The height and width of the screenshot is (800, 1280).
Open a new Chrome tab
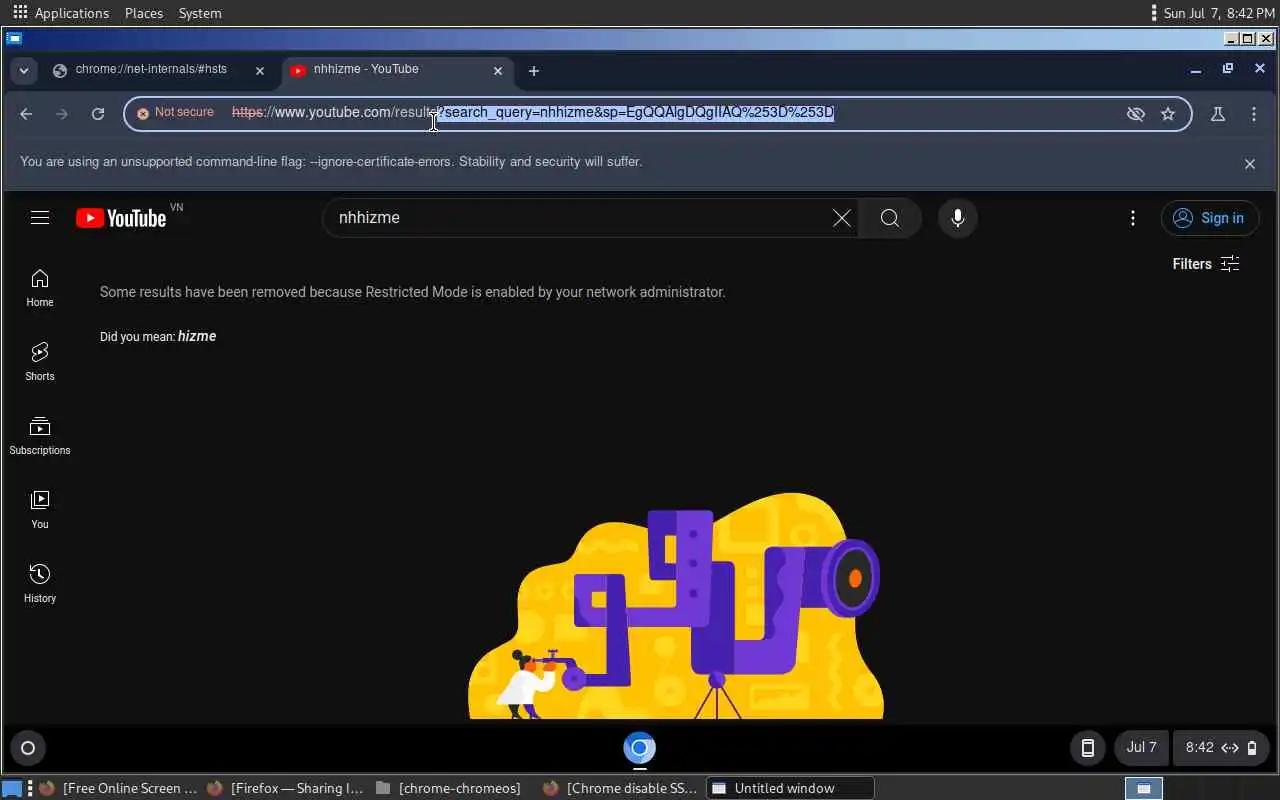pyautogui.click(x=534, y=71)
